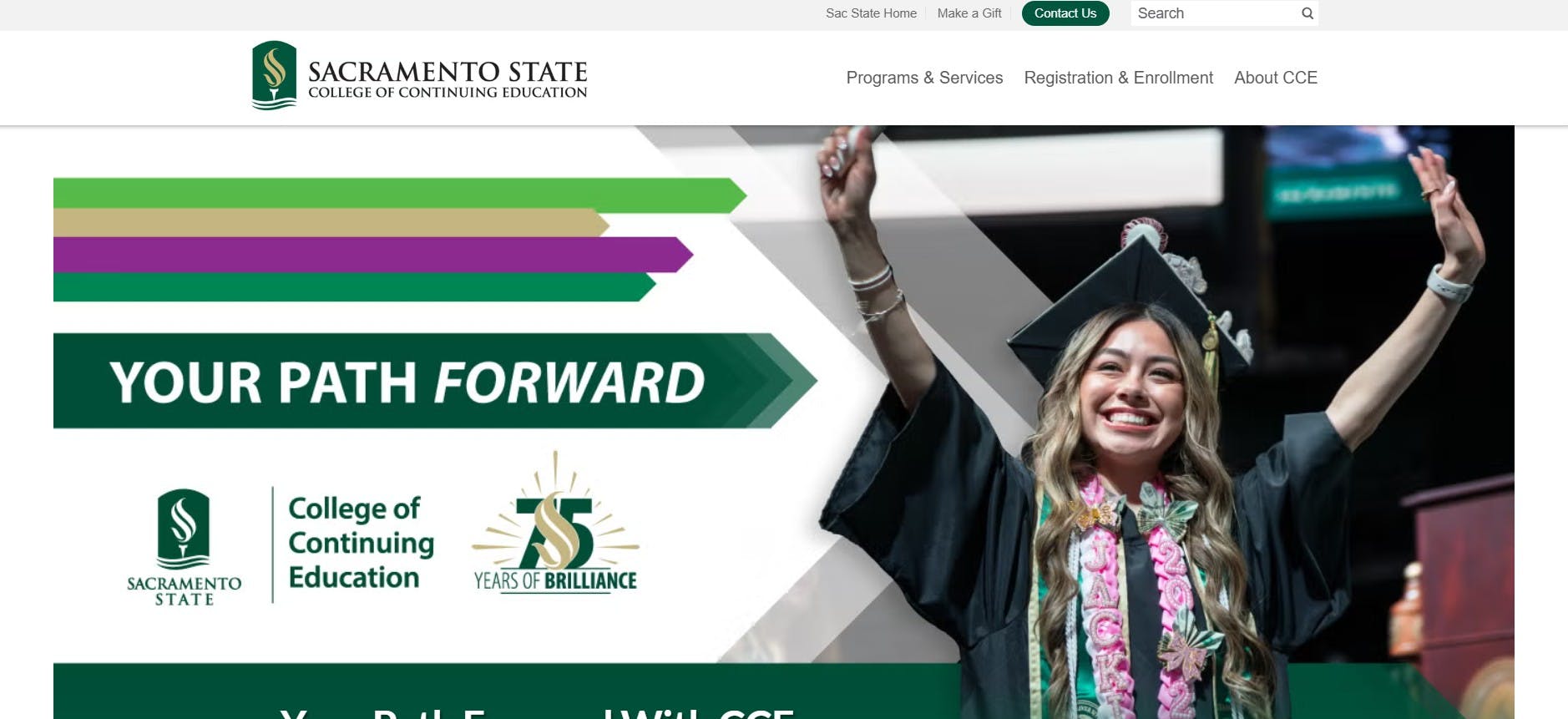The image size is (1568, 719).
Task: Click the Sacramento State torch shield logo
Action: (x=274, y=75)
